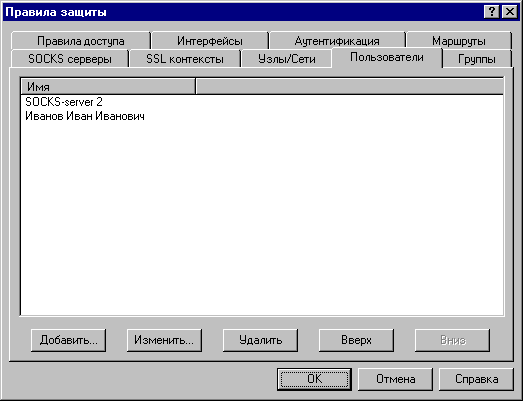The width and height of the screenshot is (523, 401).
Task: Go to the Аутентификация tab
Action: [337, 41]
